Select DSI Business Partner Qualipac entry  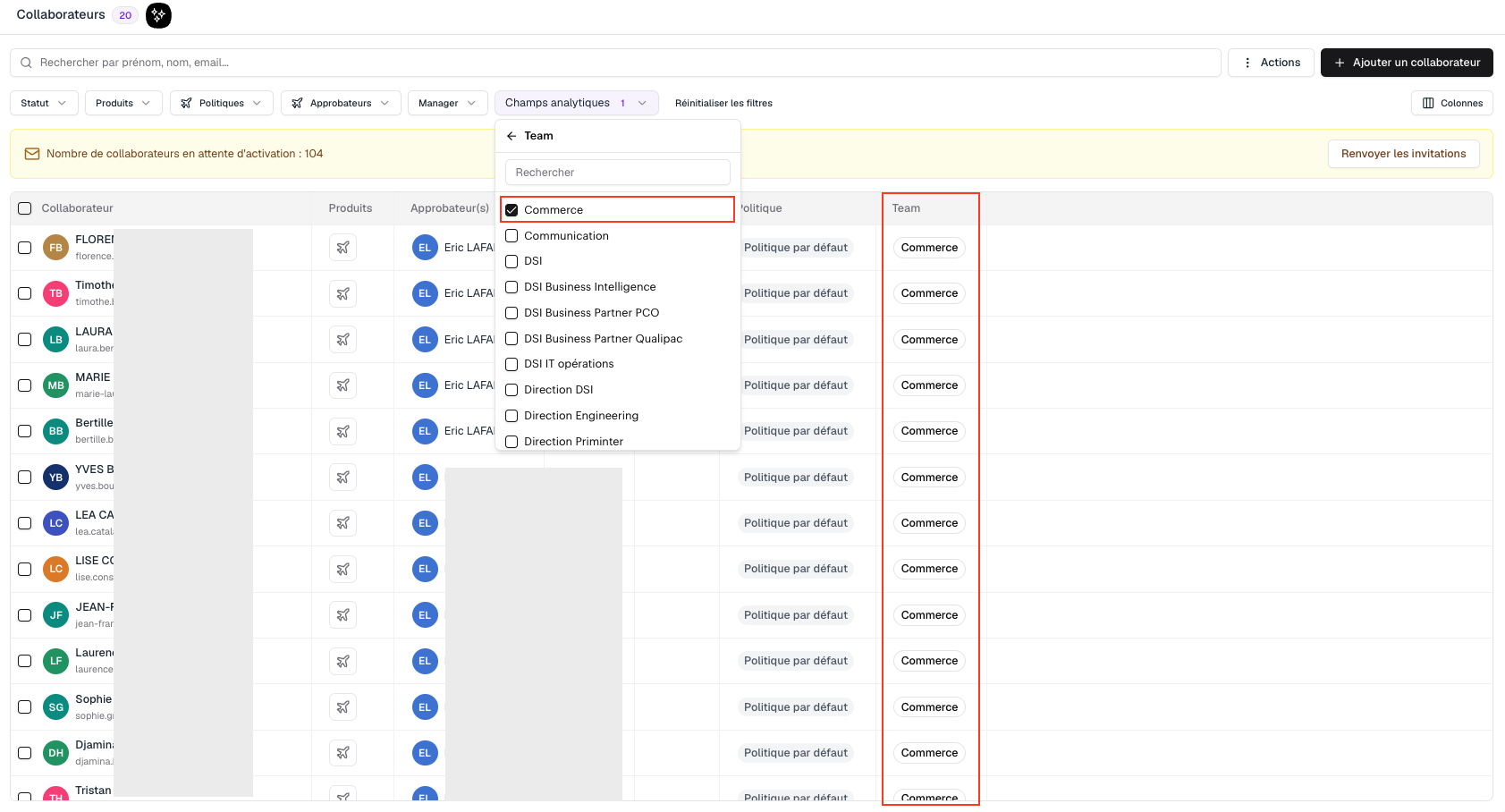(603, 339)
